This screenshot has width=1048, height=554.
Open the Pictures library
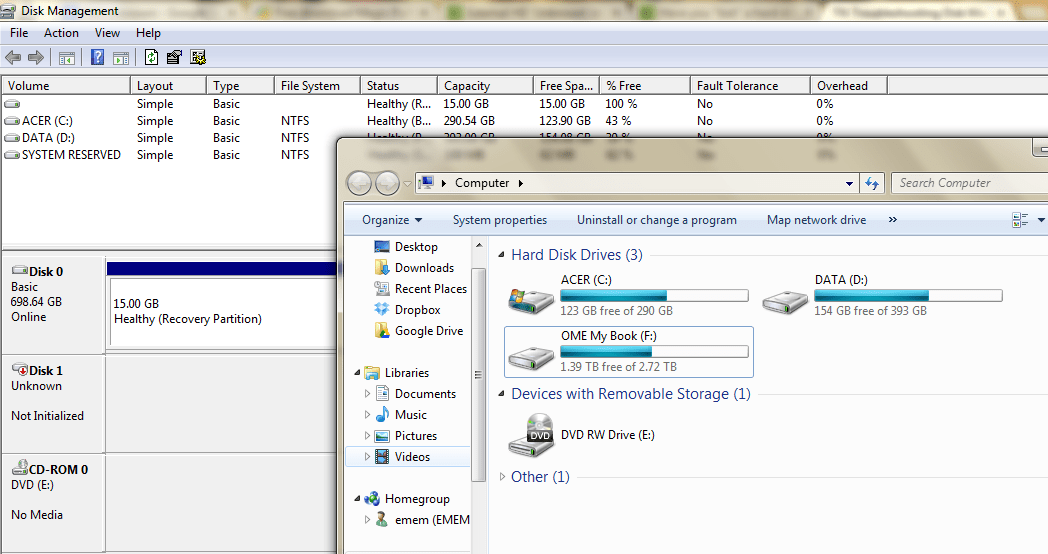tap(406, 436)
